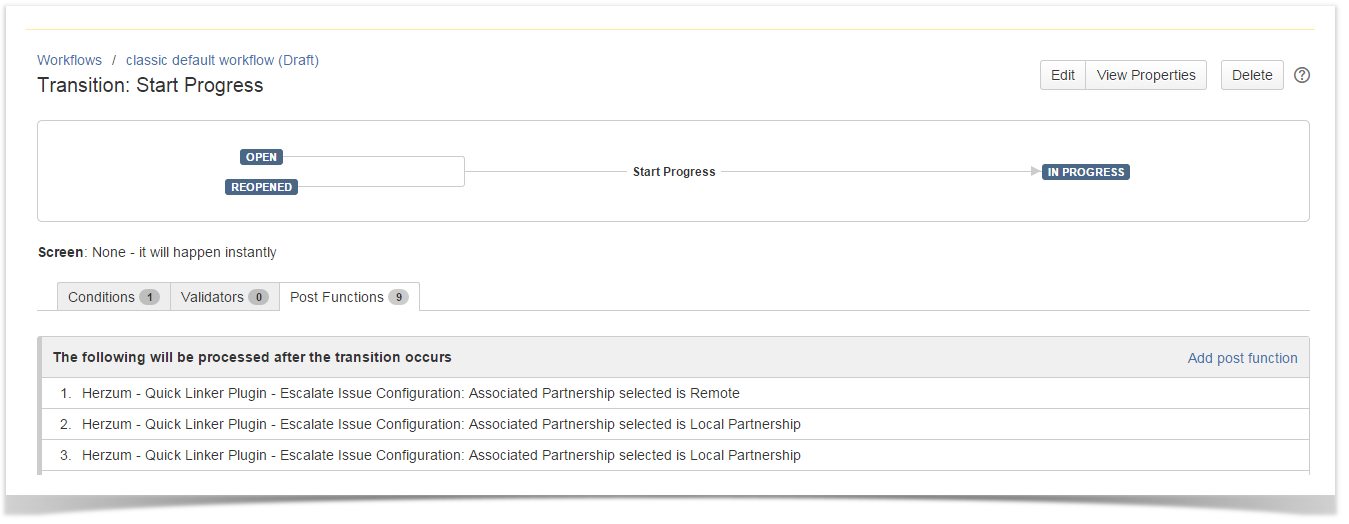The width and height of the screenshot is (1349, 524).
Task: Click the arrowhead pointing to In Progress
Action: (x=1035, y=172)
